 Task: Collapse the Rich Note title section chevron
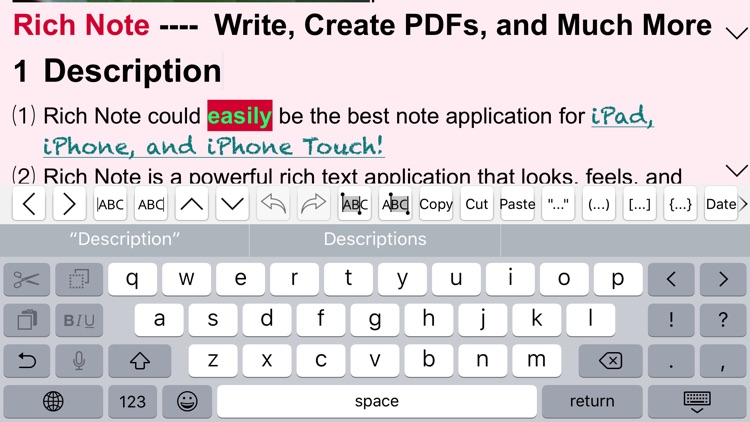pyautogui.click(x=737, y=33)
